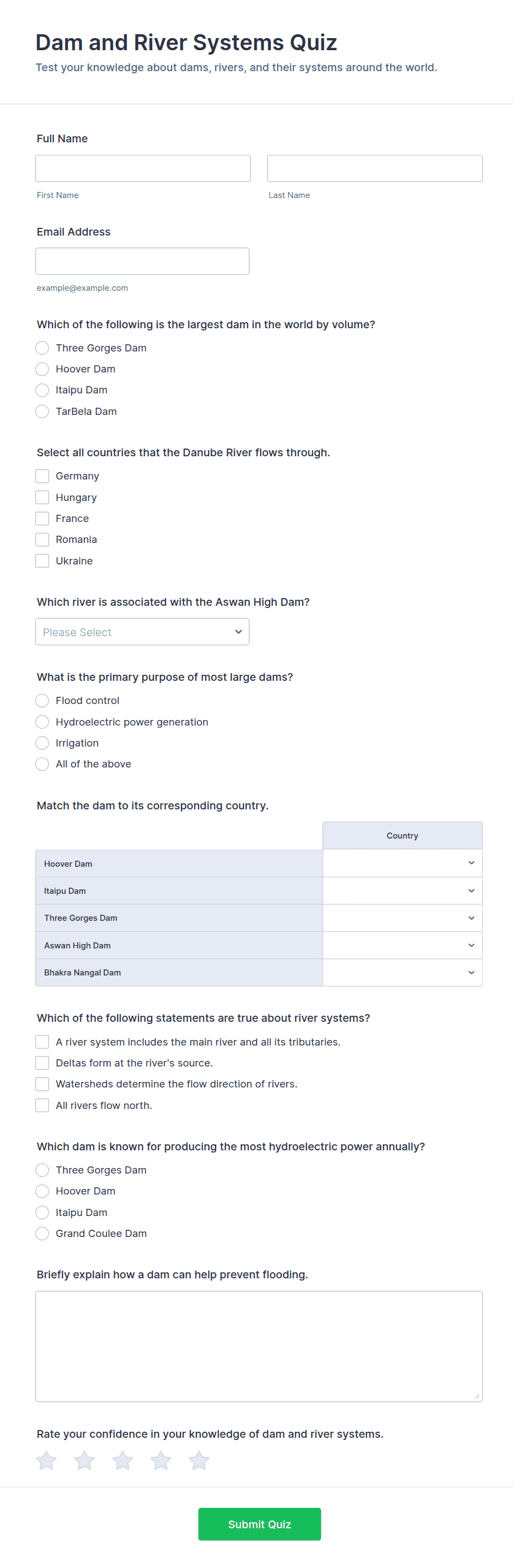
Task: Tick the Romania checkbox
Action: click(42, 539)
